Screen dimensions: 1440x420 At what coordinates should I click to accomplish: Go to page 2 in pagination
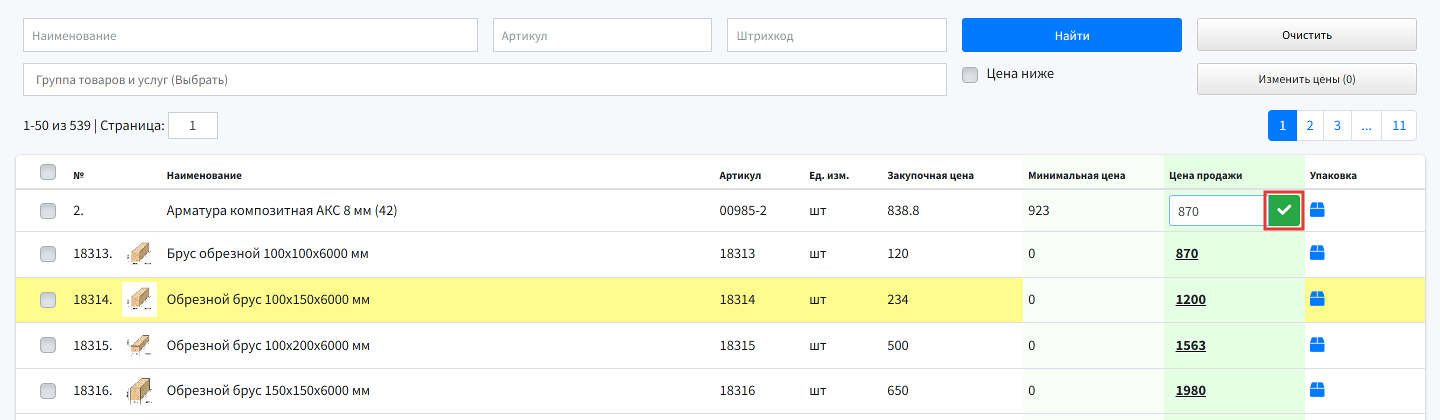1309,126
